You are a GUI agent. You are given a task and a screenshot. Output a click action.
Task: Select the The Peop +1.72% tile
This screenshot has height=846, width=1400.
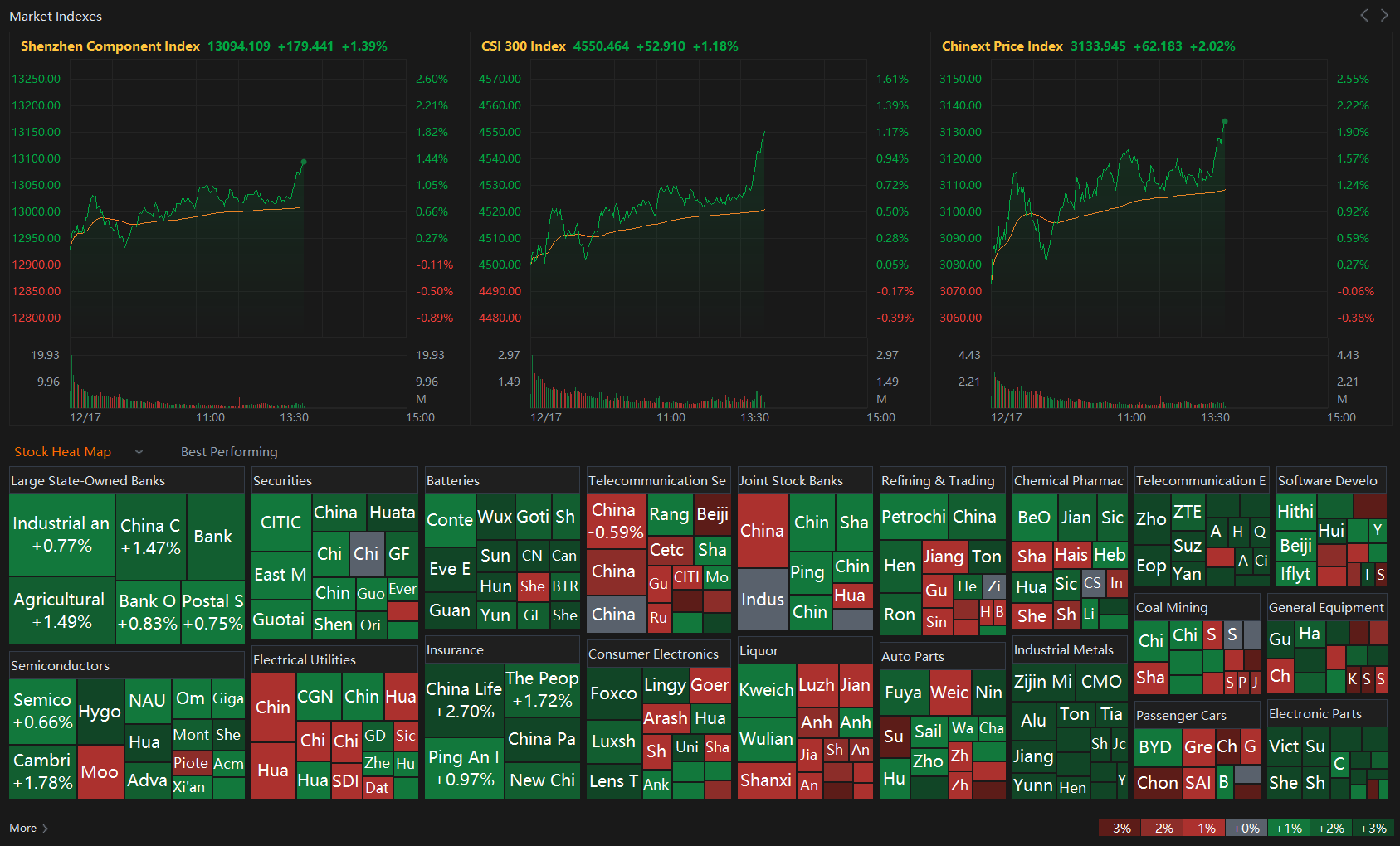click(x=542, y=689)
